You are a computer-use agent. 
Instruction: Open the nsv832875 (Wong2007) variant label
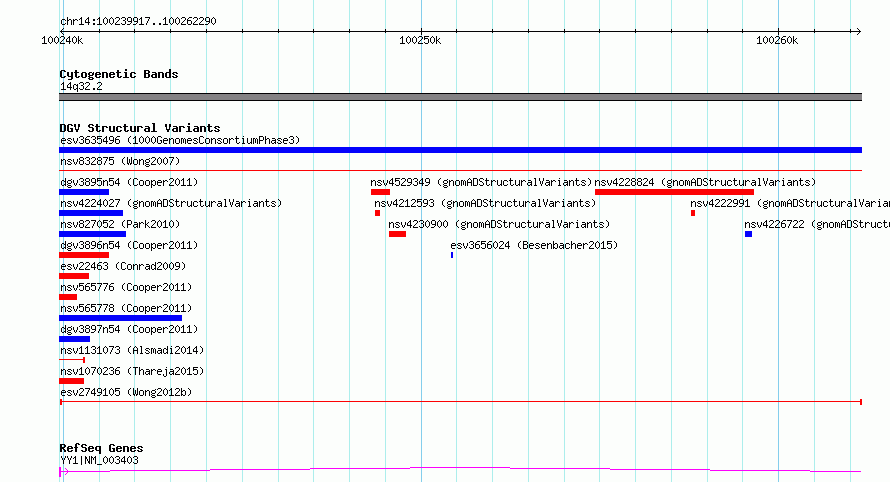tap(120, 161)
